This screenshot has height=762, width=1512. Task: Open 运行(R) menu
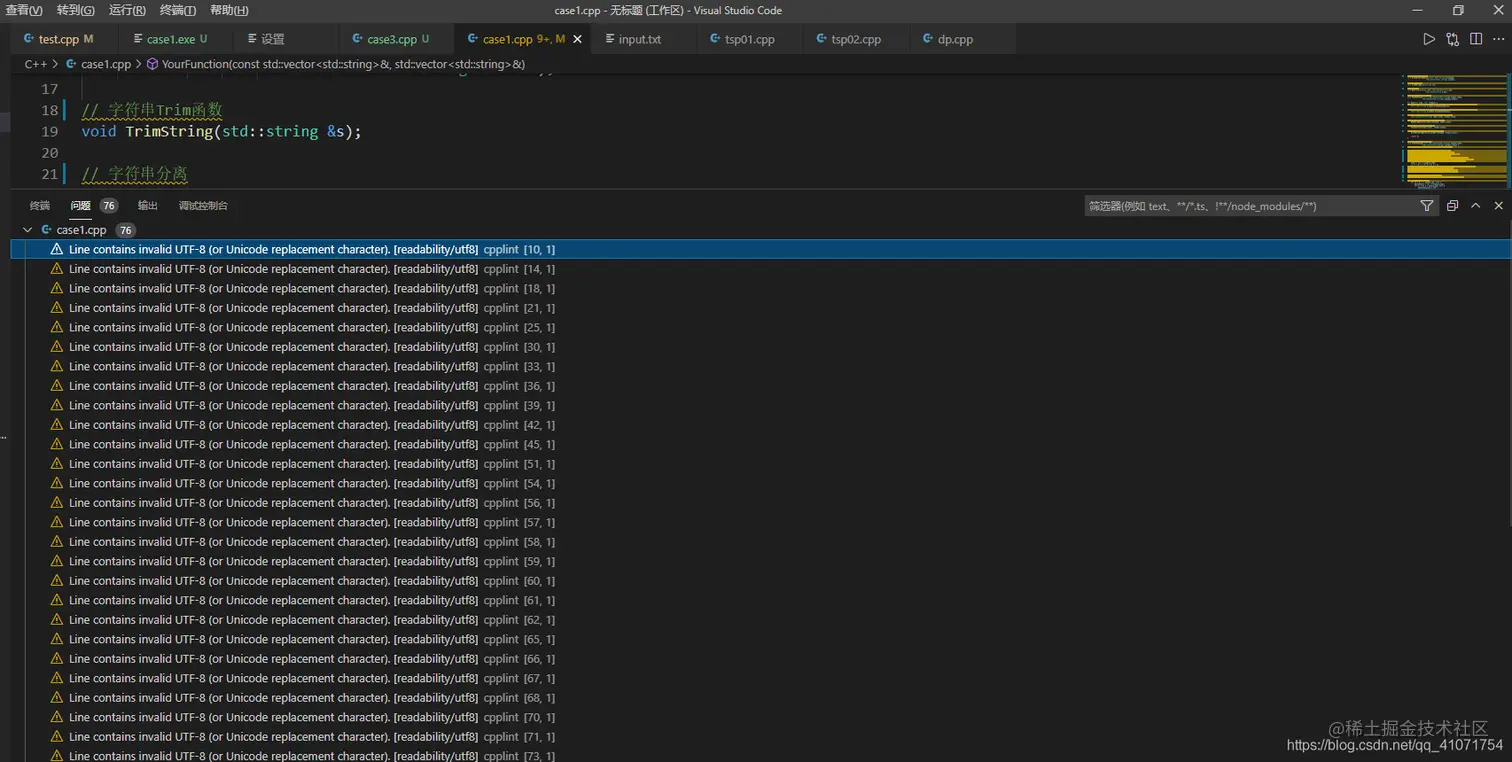(127, 10)
